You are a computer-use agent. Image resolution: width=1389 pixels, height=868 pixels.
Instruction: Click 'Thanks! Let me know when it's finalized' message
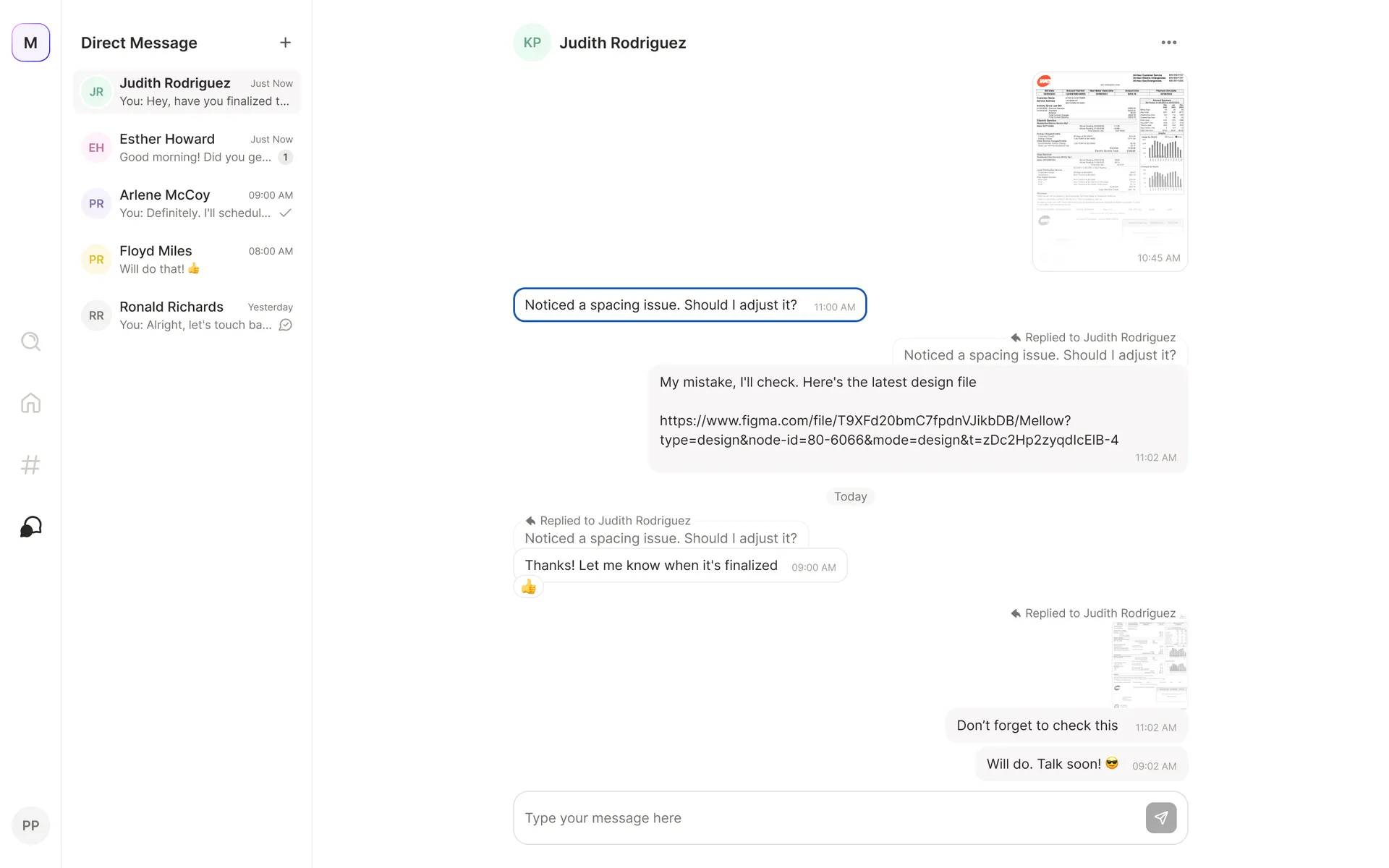(x=680, y=566)
